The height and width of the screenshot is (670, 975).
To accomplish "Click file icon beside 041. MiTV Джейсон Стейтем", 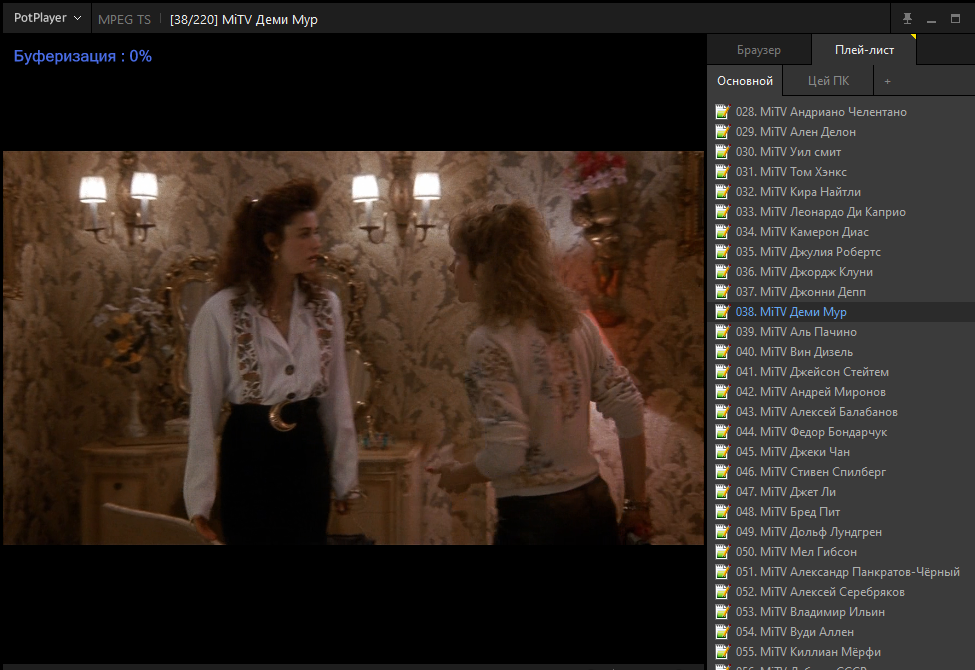I will pos(723,372).
